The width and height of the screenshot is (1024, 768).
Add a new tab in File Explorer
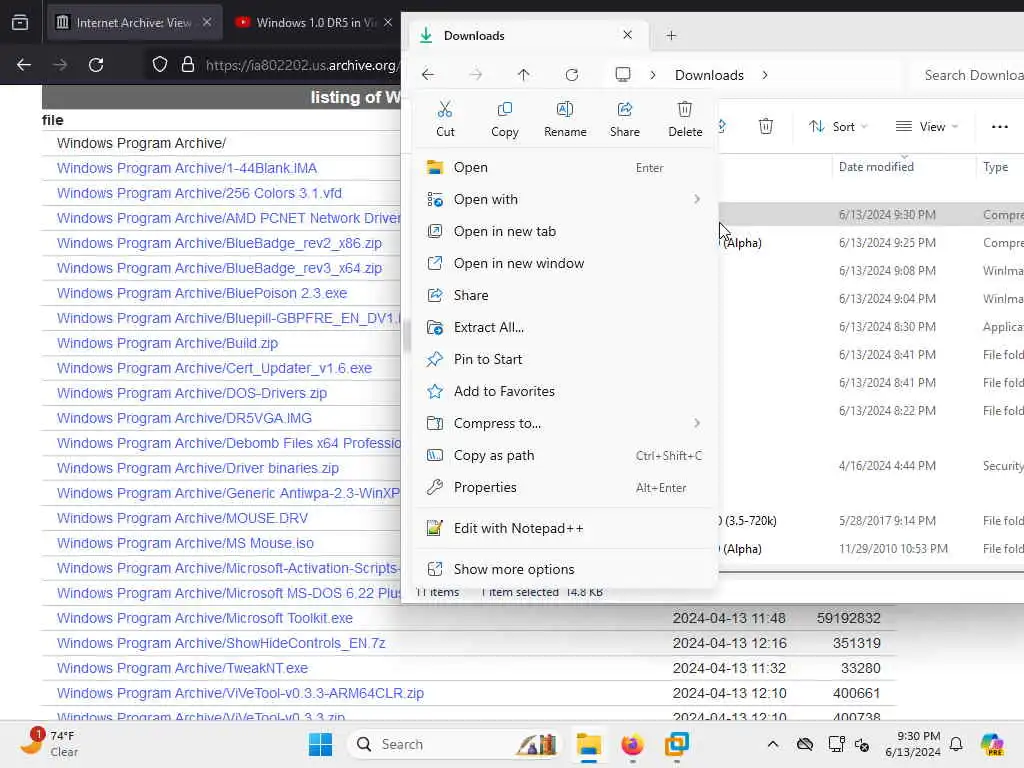(x=671, y=35)
